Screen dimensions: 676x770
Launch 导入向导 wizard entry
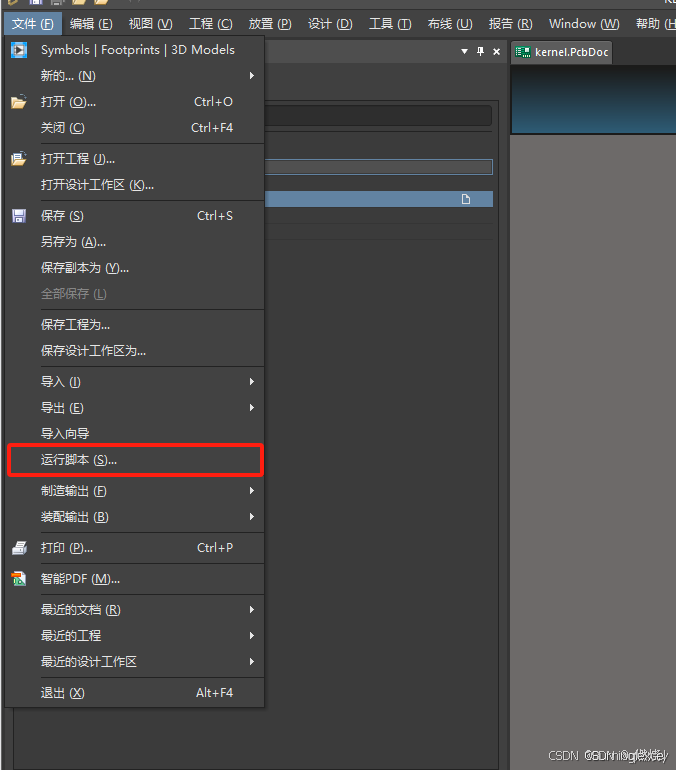point(135,434)
